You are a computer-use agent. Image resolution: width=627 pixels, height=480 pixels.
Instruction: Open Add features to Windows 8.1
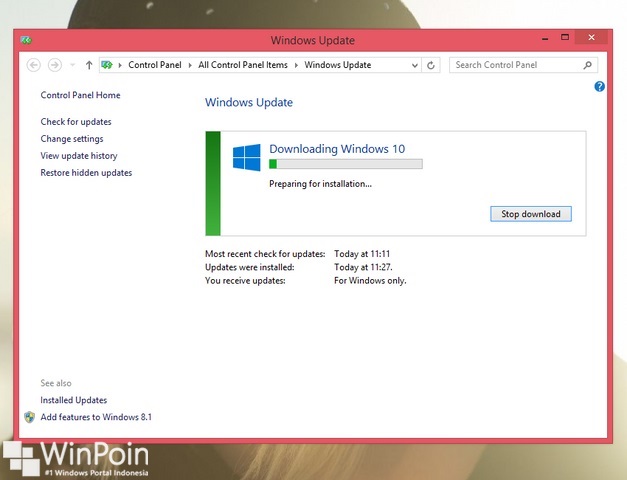(x=96, y=417)
